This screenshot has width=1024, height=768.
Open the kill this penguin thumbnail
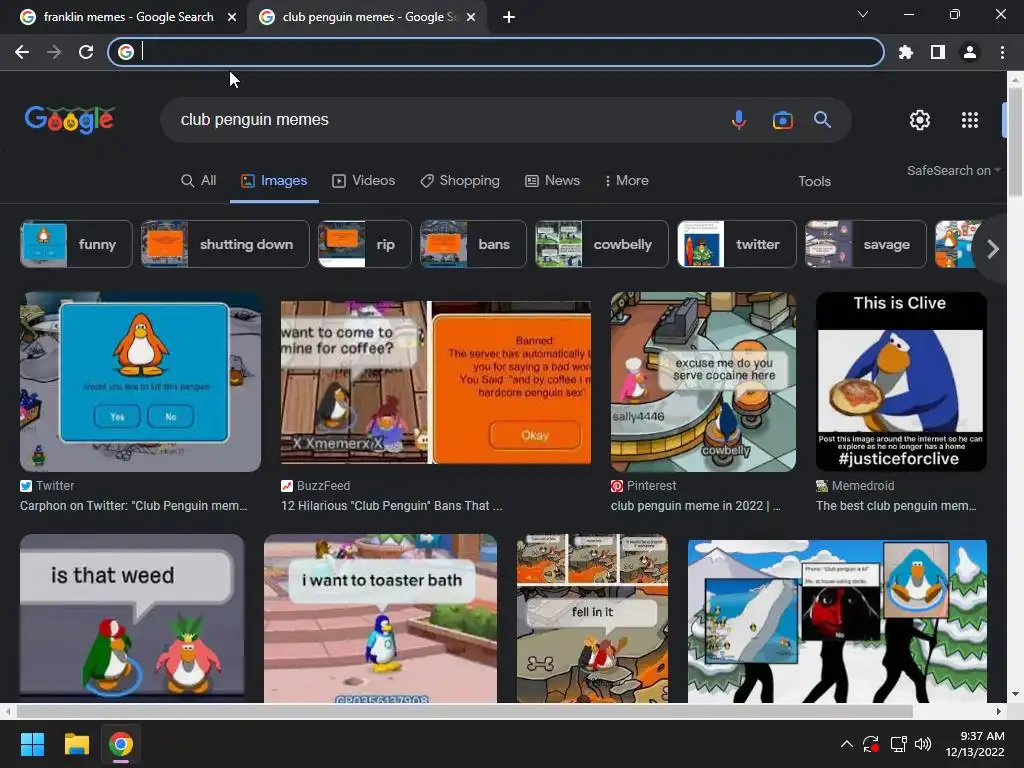(140, 382)
